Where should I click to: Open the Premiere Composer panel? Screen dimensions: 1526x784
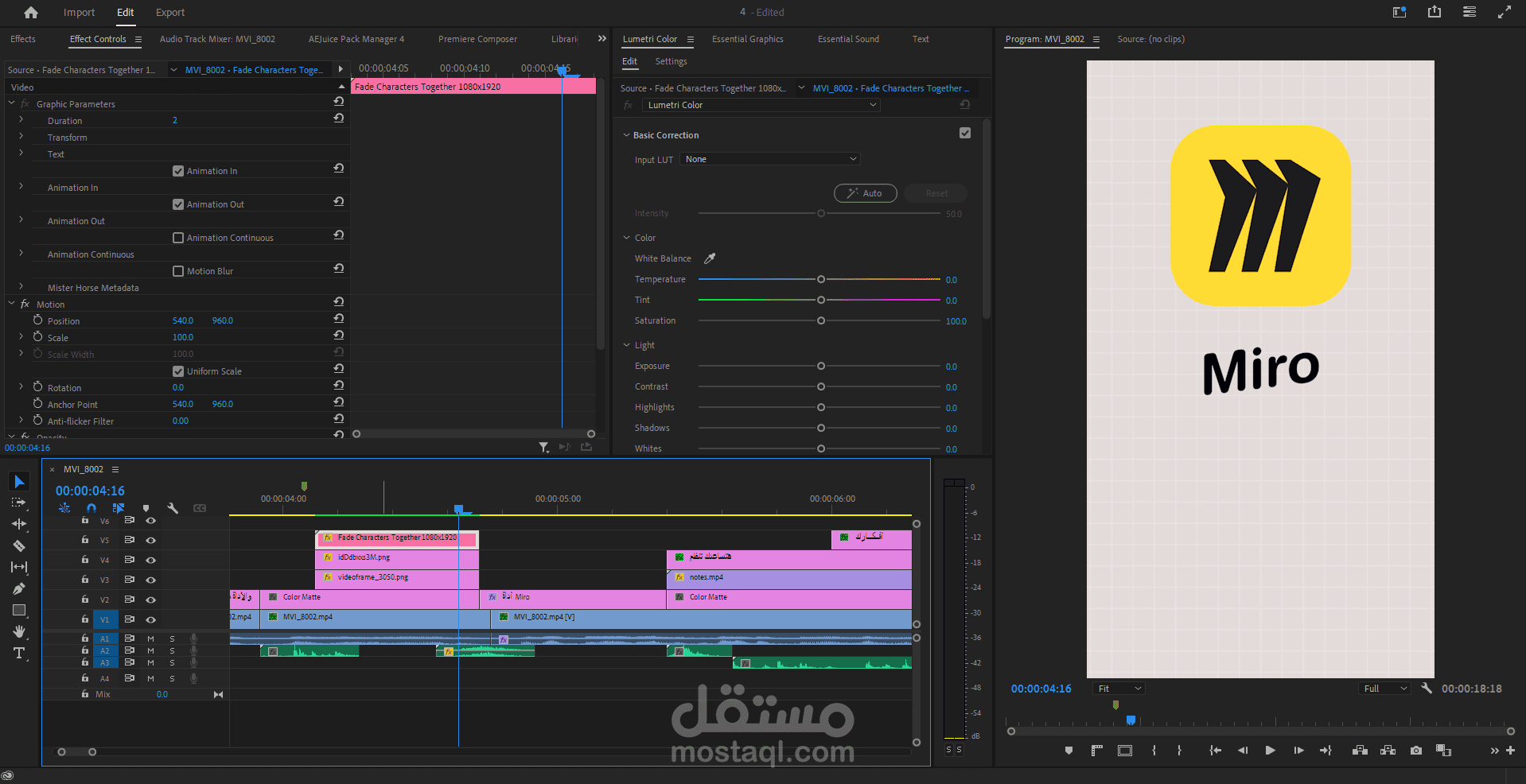477,39
